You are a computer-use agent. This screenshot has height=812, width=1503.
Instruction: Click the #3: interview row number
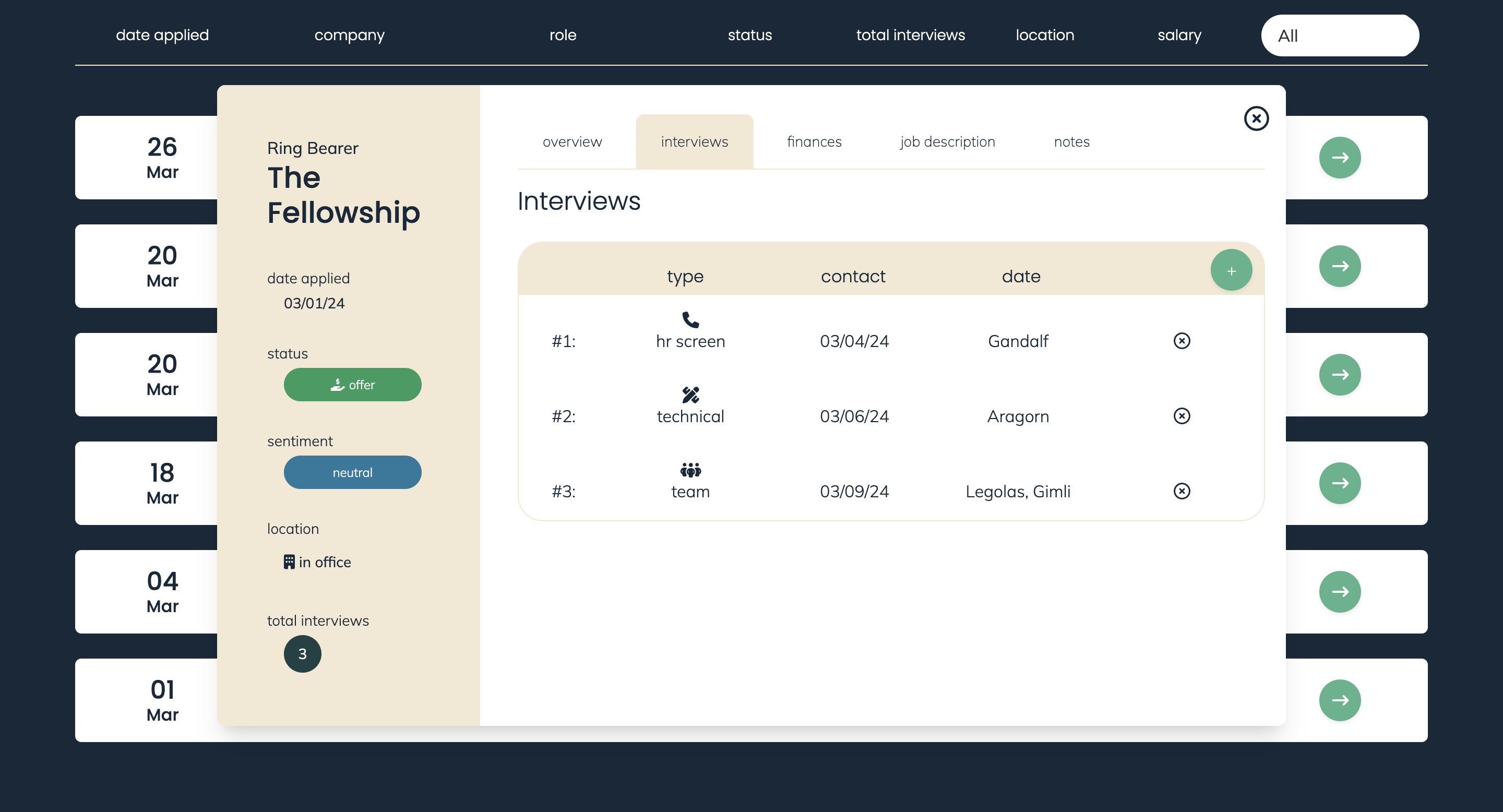563,492
